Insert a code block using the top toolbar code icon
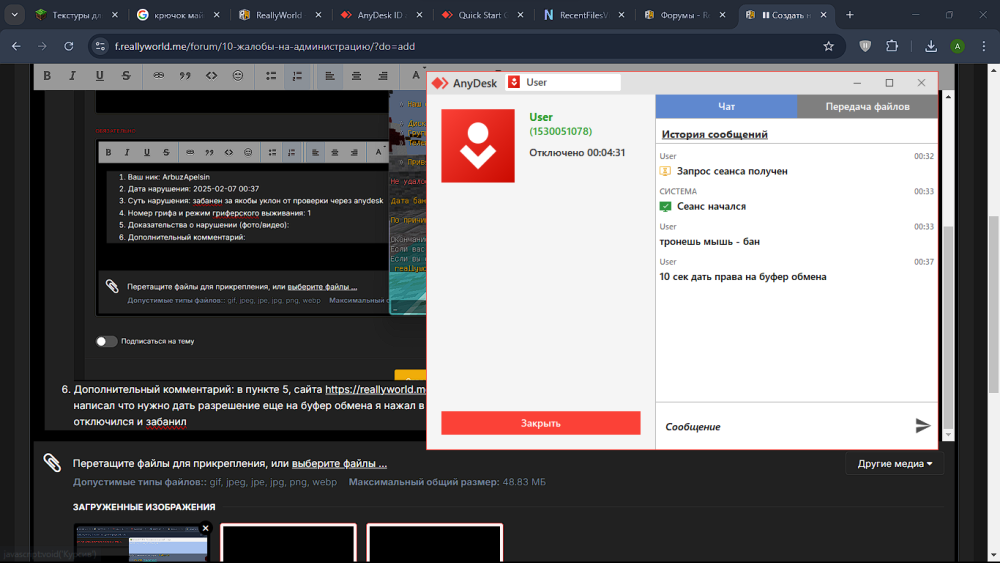Screen dimensions: 1000x563 coord(211,76)
